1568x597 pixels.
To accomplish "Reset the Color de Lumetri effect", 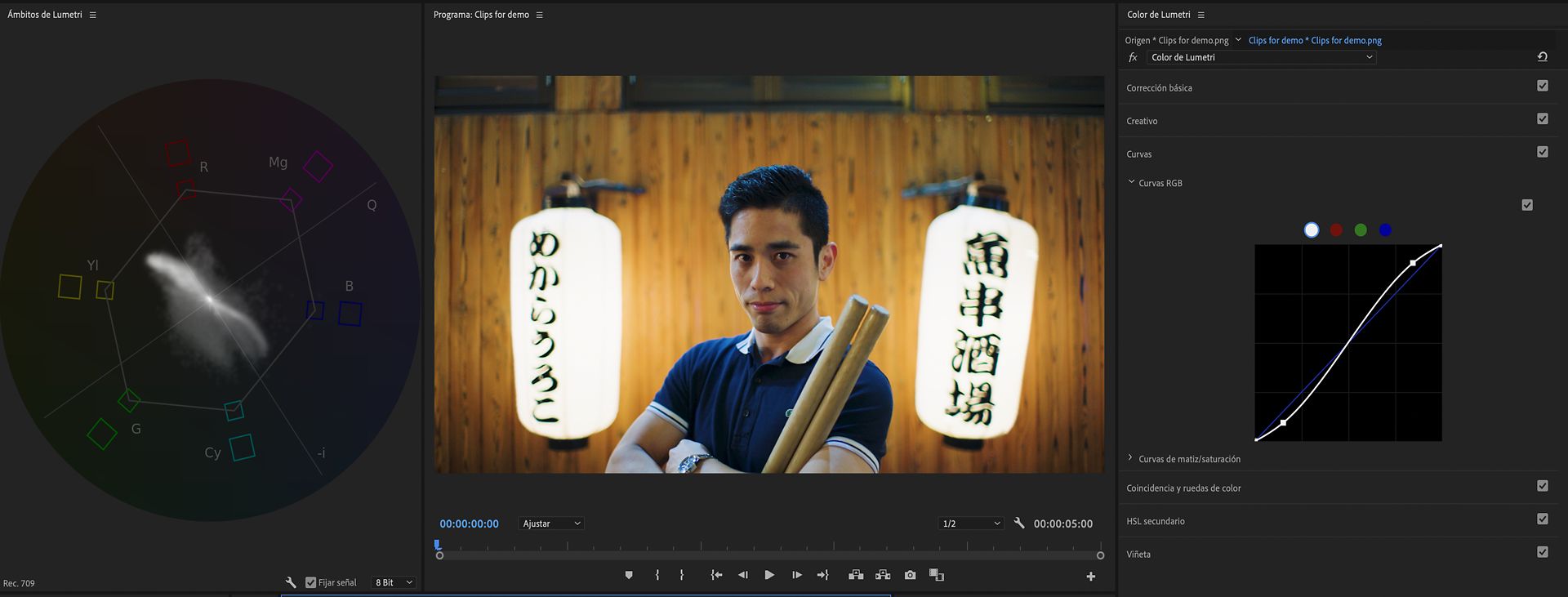I will click(x=1542, y=57).
